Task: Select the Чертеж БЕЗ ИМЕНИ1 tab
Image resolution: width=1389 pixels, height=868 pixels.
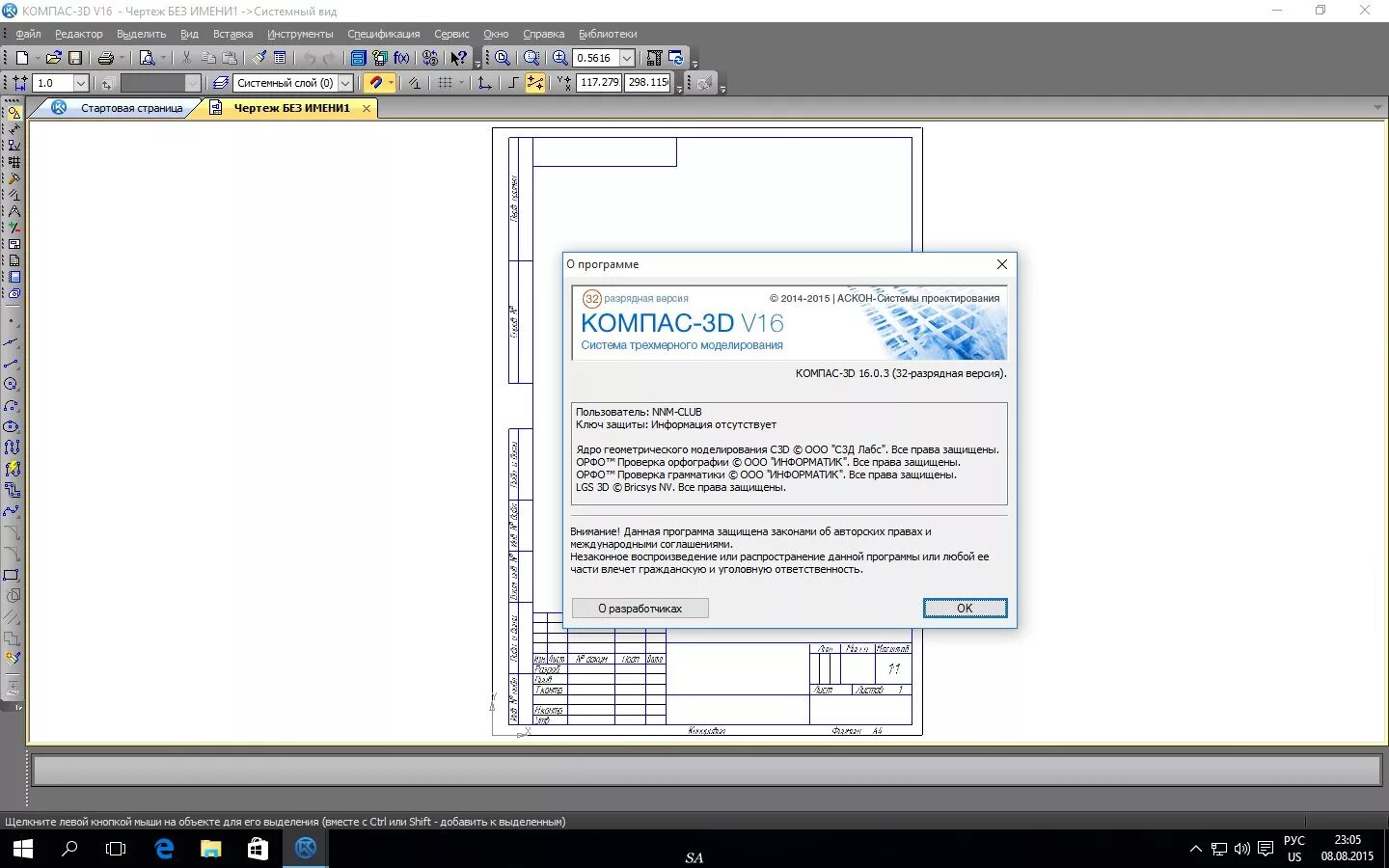Action: coord(291,108)
